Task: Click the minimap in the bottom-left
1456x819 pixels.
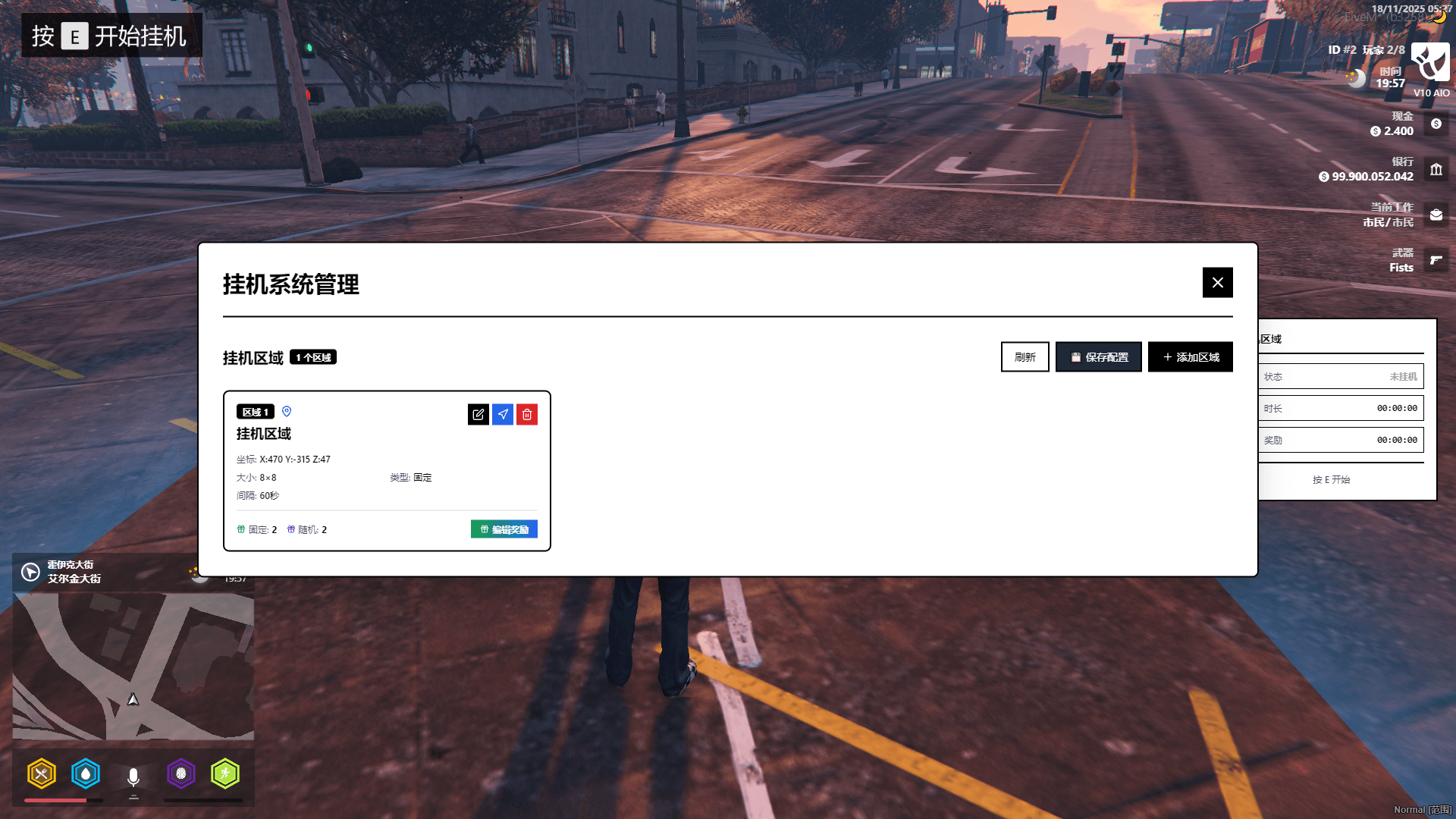Action: click(x=133, y=666)
